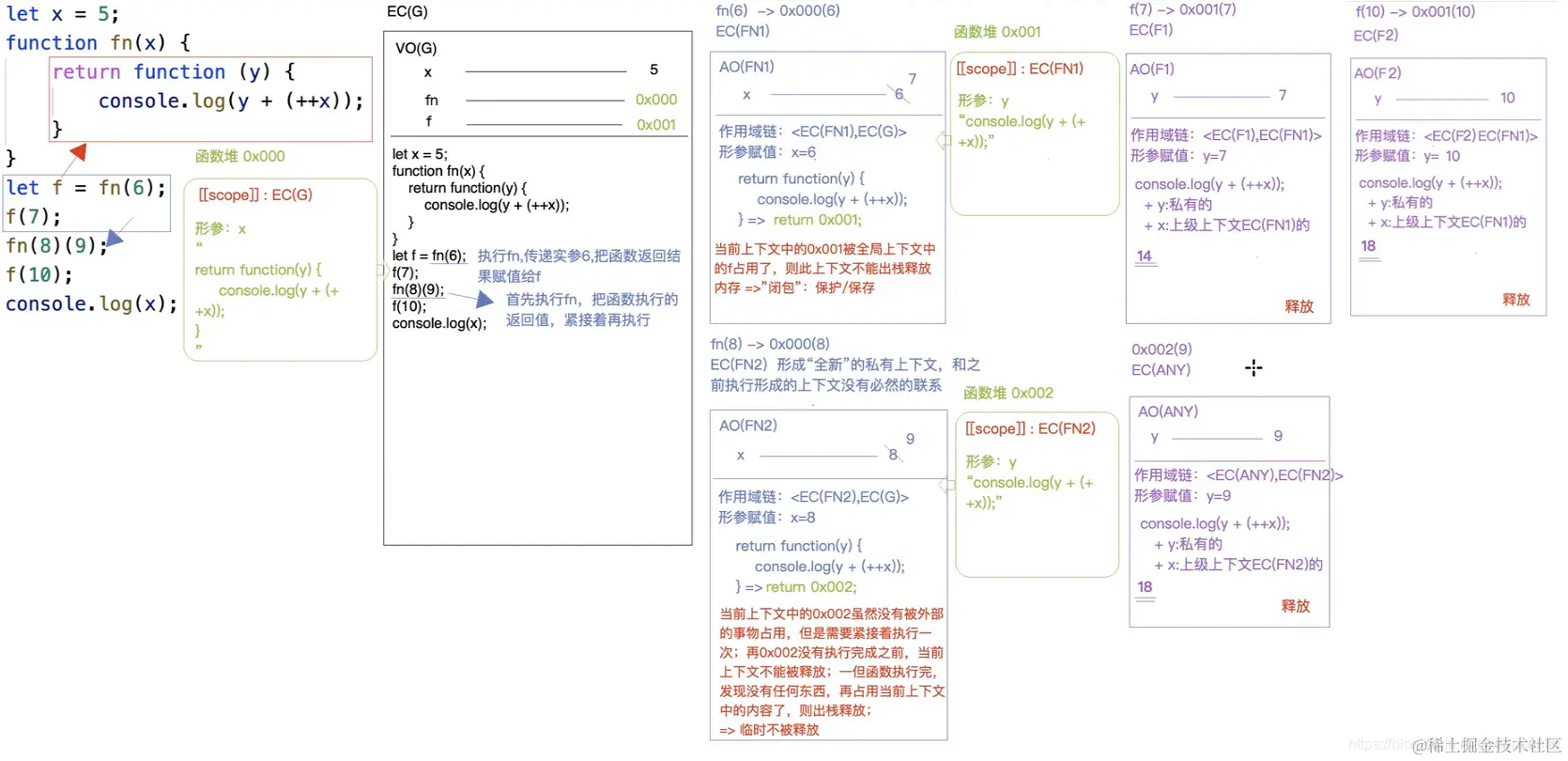The width and height of the screenshot is (1568, 761).
Task: Click the result '14' in the AO(F1) box
Action: pos(1144,256)
